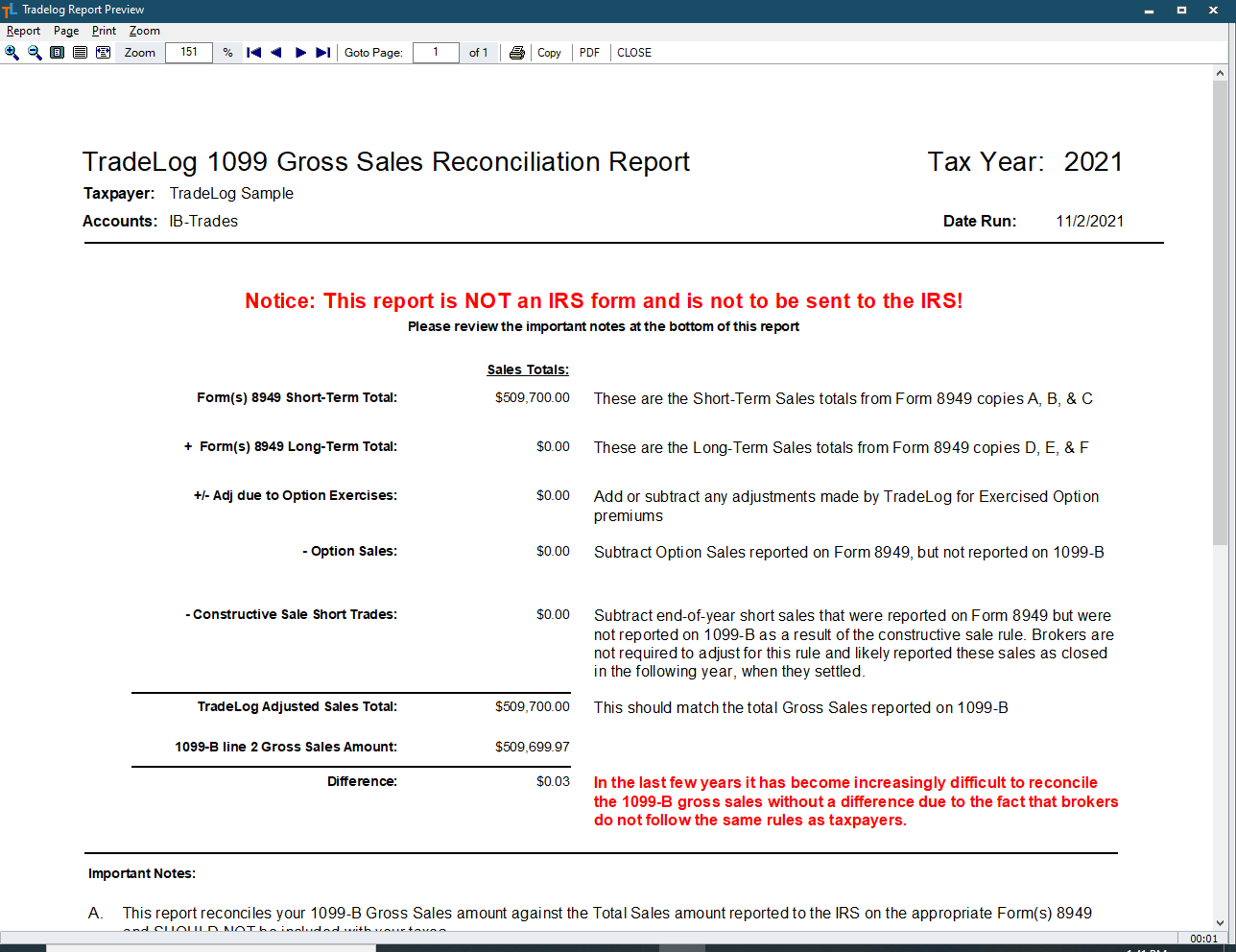The height and width of the screenshot is (952, 1236).
Task: Export report with the PDF button
Action: (x=589, y=53)
